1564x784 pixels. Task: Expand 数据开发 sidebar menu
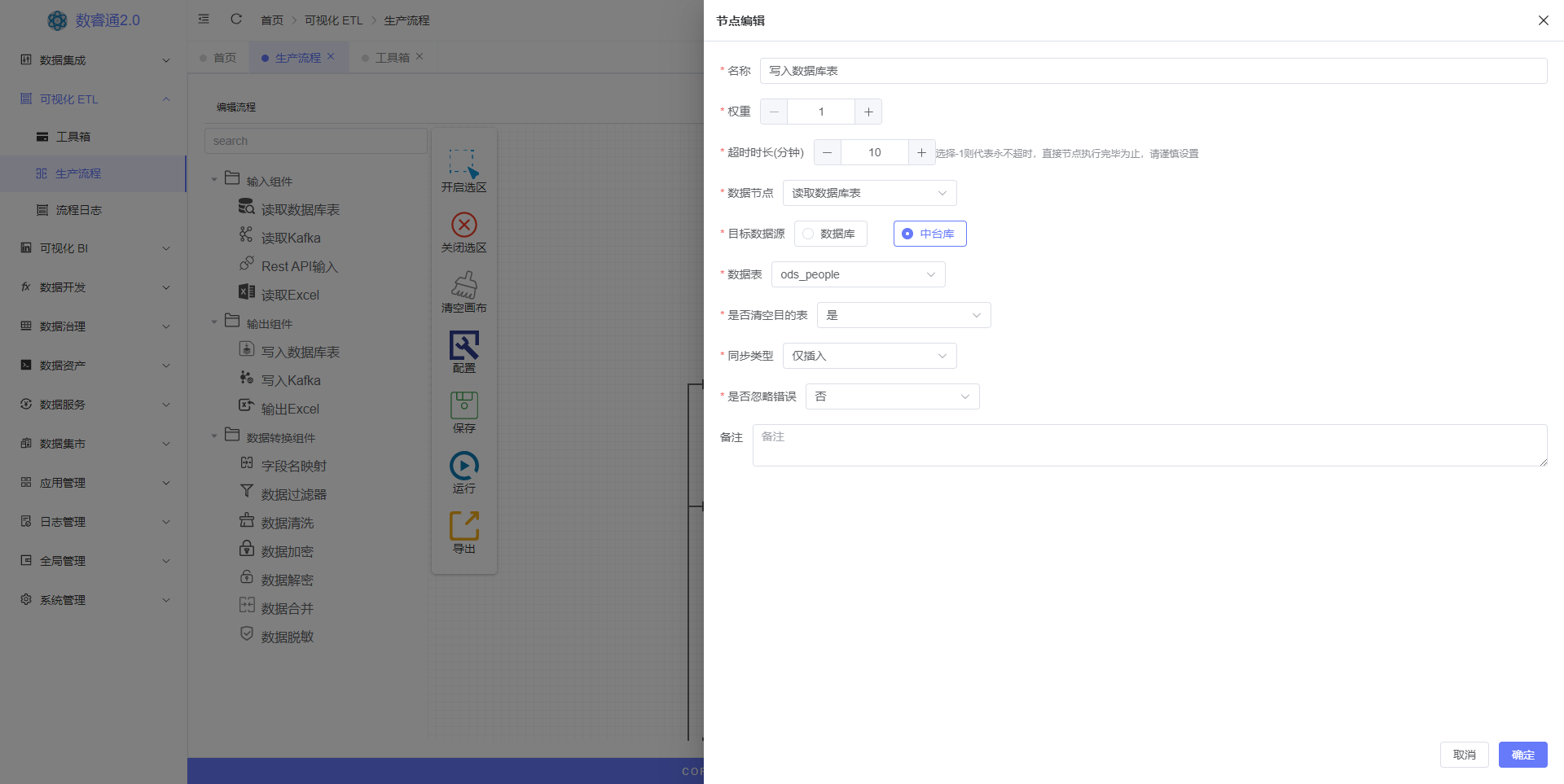pyautogui.click(x=94, y=287)
